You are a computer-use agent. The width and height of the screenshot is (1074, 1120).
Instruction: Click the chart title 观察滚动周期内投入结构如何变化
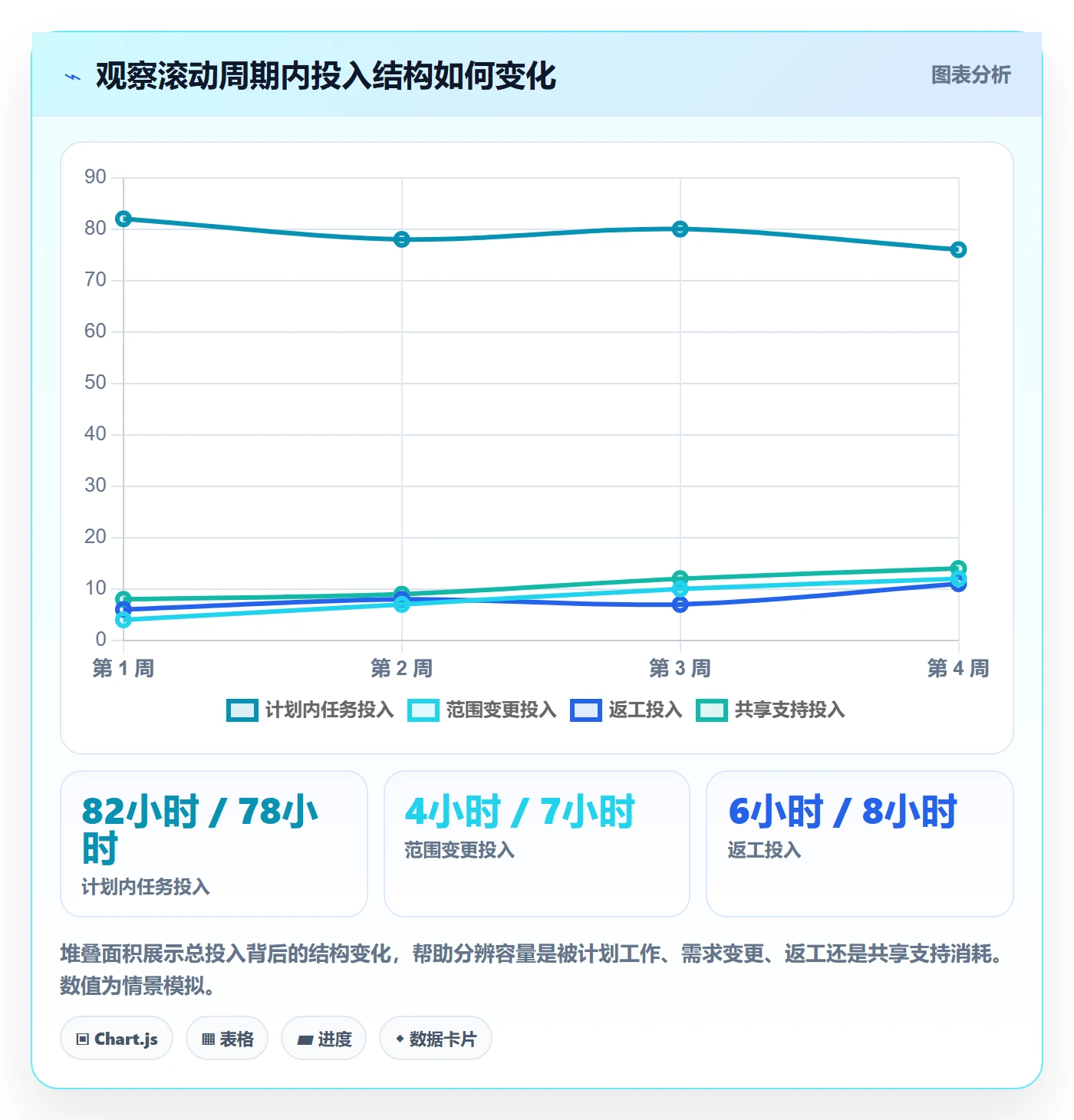tap(326, 76)
